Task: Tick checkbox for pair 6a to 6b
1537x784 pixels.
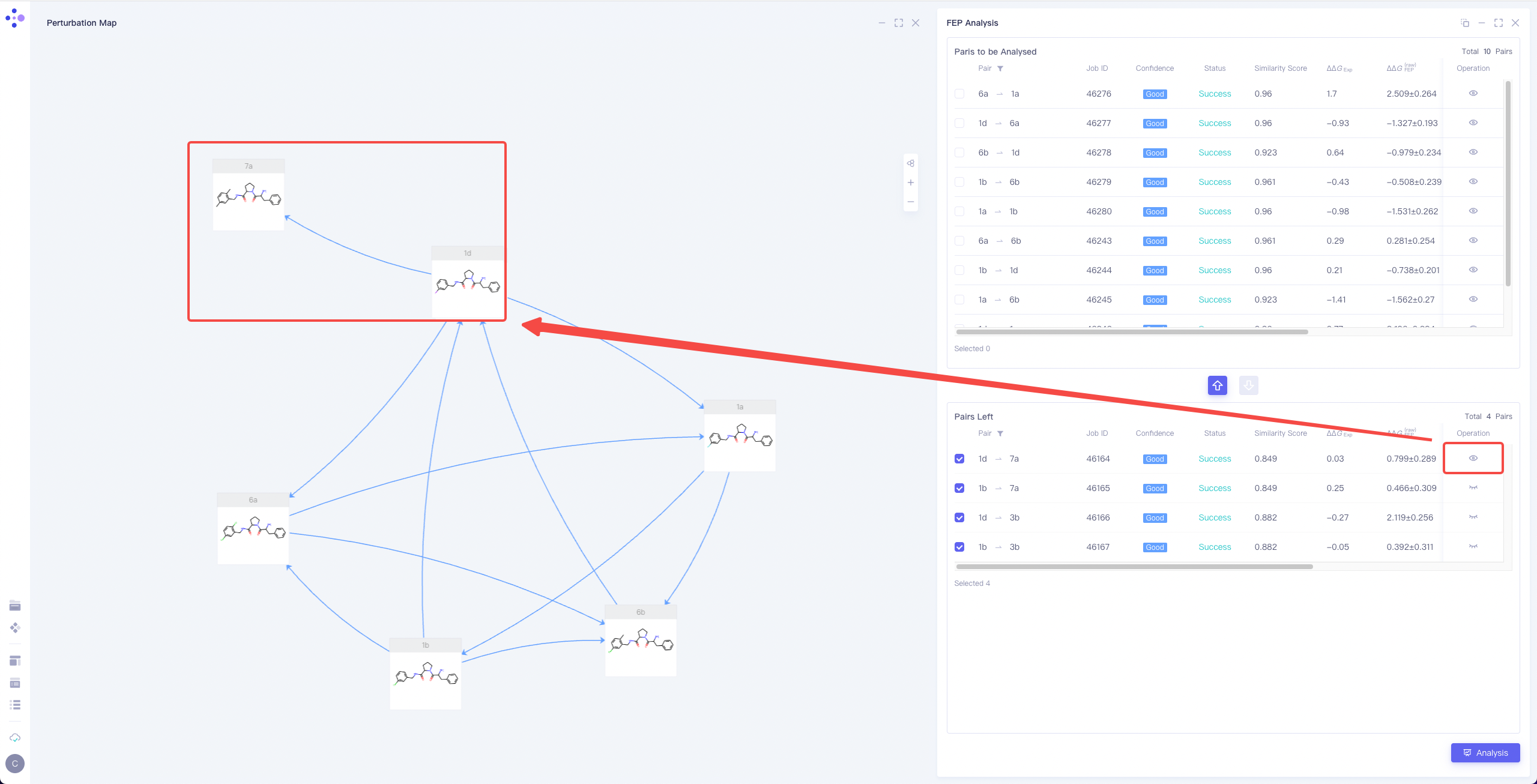Action: coord(959,241)
